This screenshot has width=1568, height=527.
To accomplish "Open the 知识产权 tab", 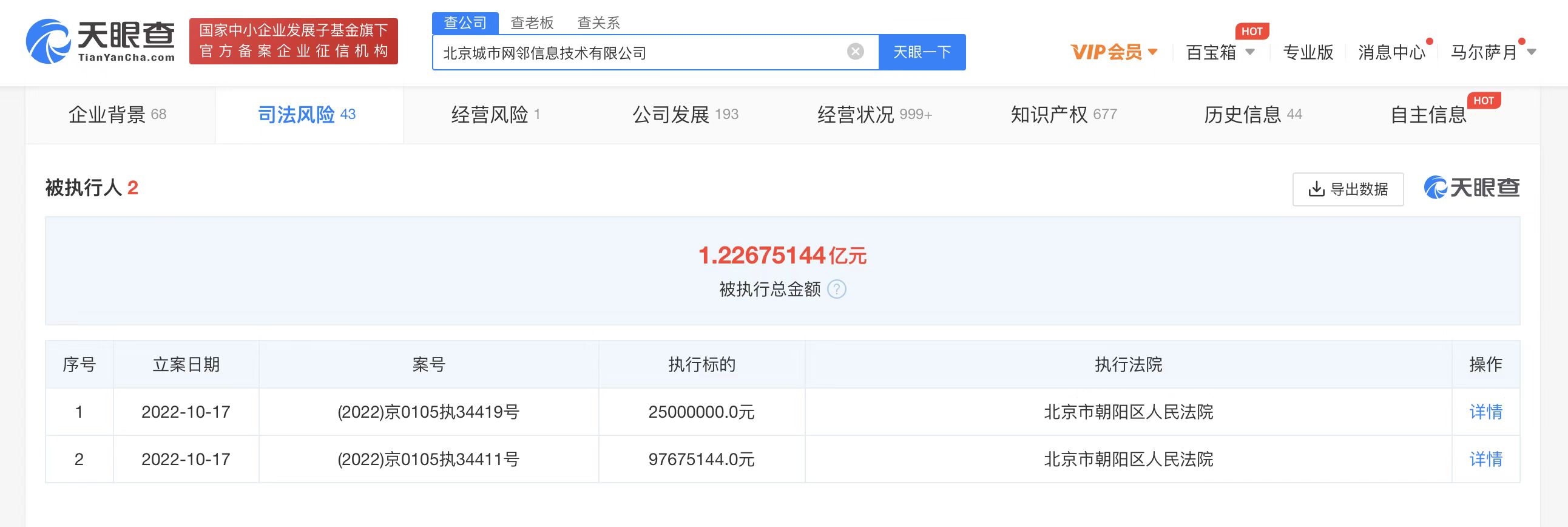I will pyautogui.click(x=1063, y=115).
